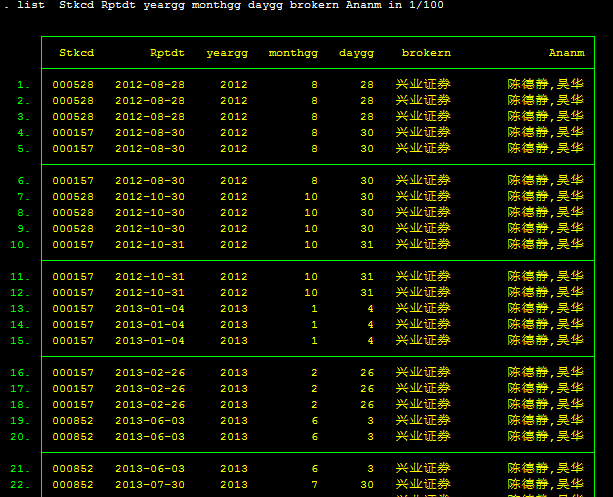
Task: Click Ananm 陈德静,吴华 in row 10
Action: click(x=545, y=244)
